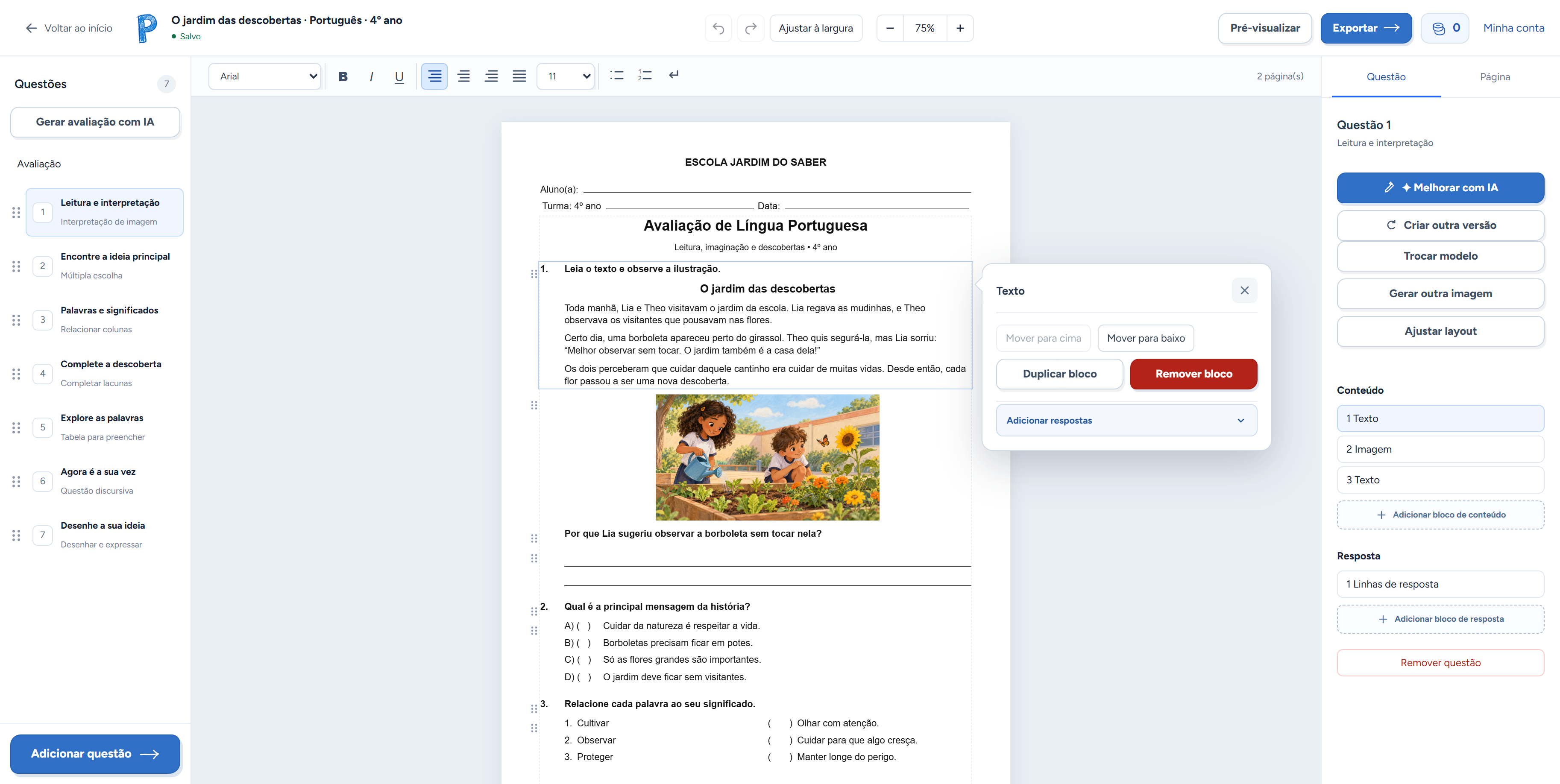The image size is (1560, 784).
Task: Click the credits coin counter
Action: point(1445,28)
